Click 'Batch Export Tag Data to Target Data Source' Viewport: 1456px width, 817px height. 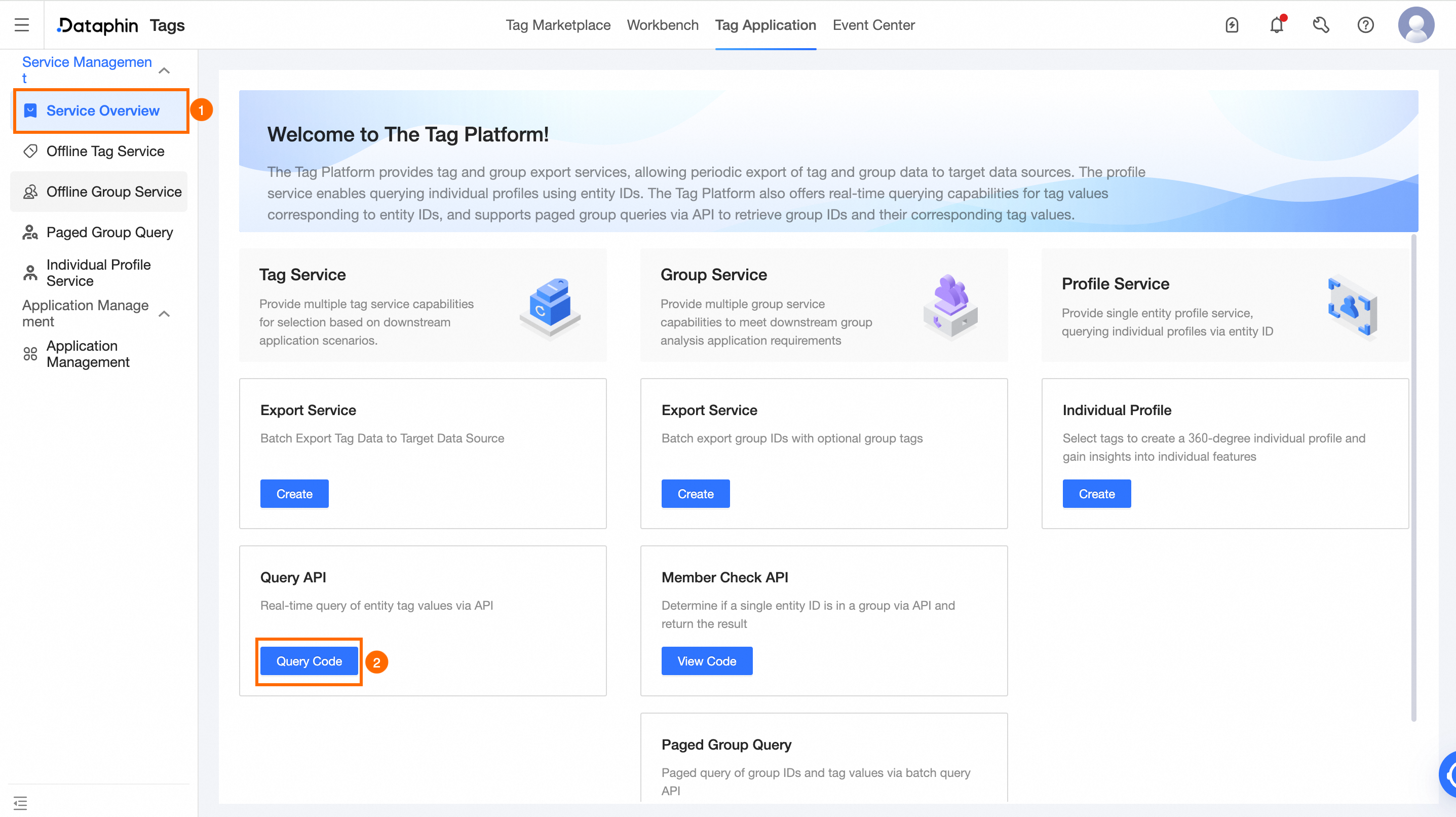tap(382, 437)
